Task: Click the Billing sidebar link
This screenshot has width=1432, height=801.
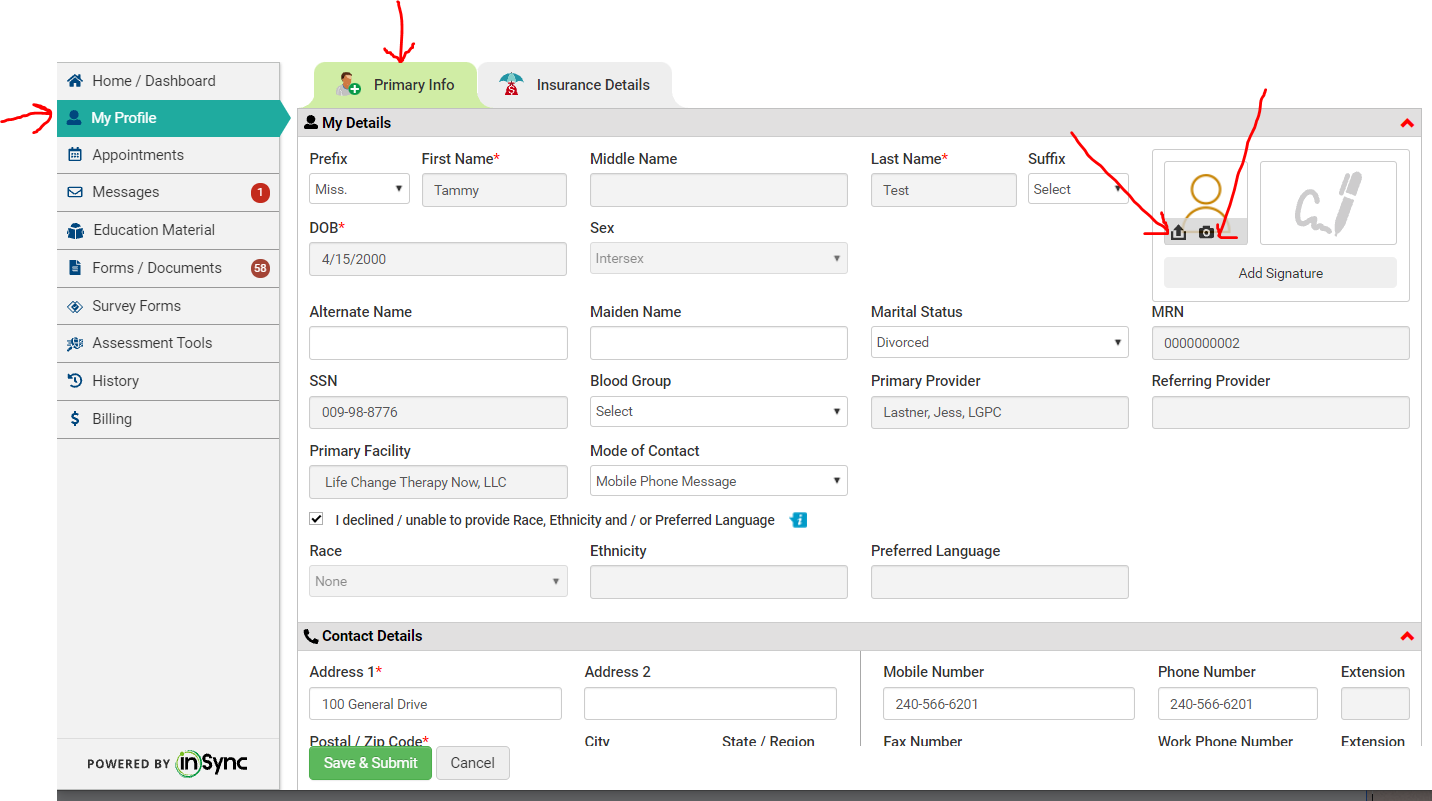Action: point(168,419)
